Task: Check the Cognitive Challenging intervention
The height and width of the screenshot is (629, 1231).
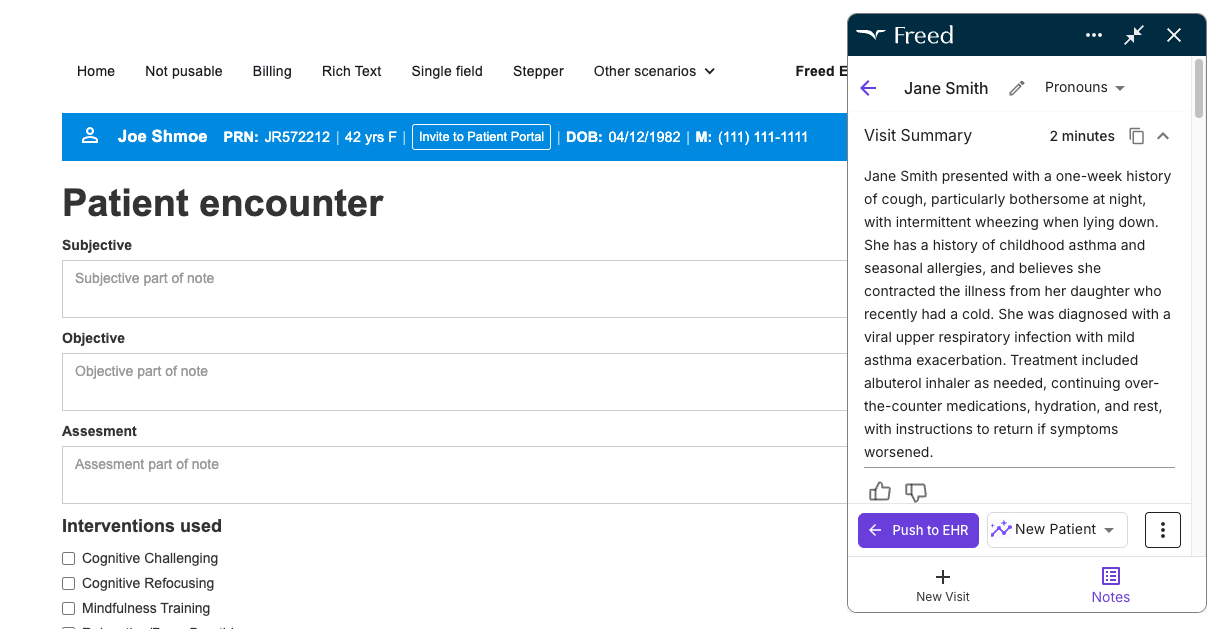Action: [x=68, y=558]
